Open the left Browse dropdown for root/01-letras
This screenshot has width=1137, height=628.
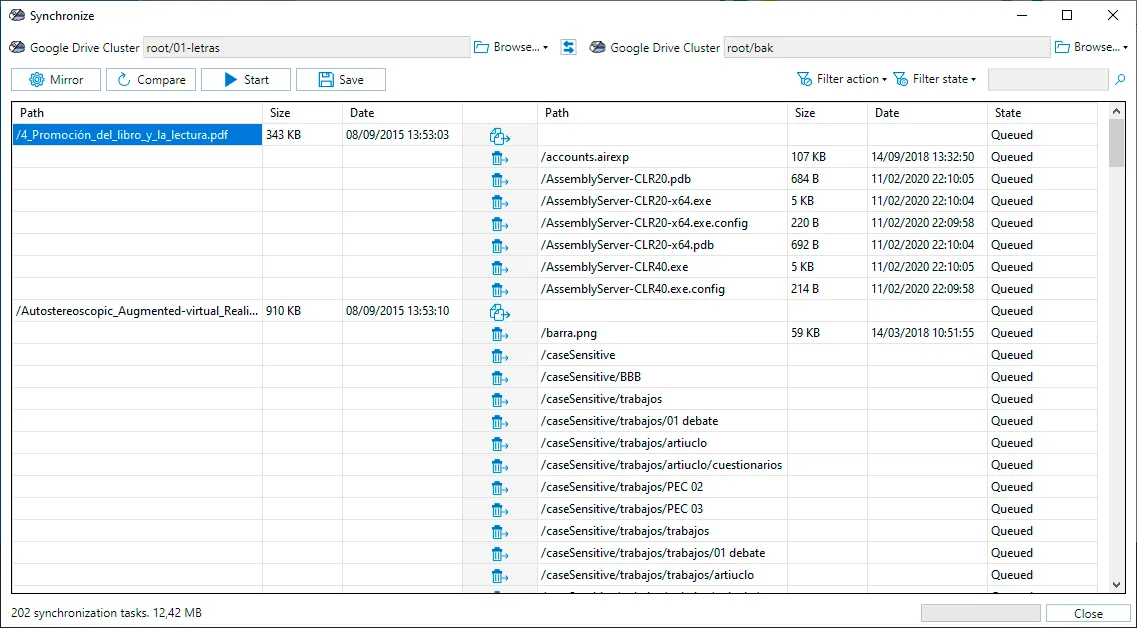511,47
